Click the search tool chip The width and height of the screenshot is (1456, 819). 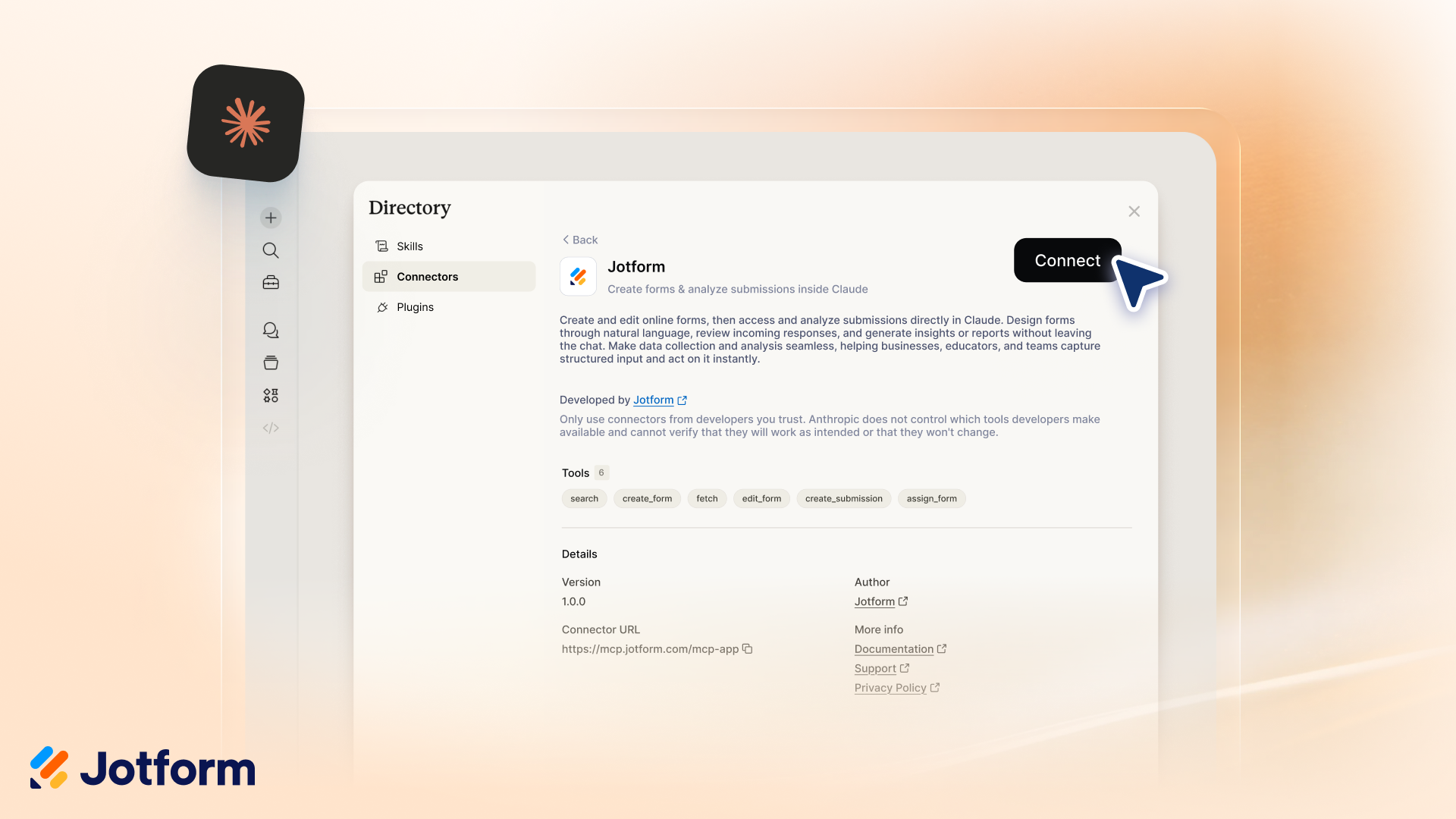click(x=585, y=498)
